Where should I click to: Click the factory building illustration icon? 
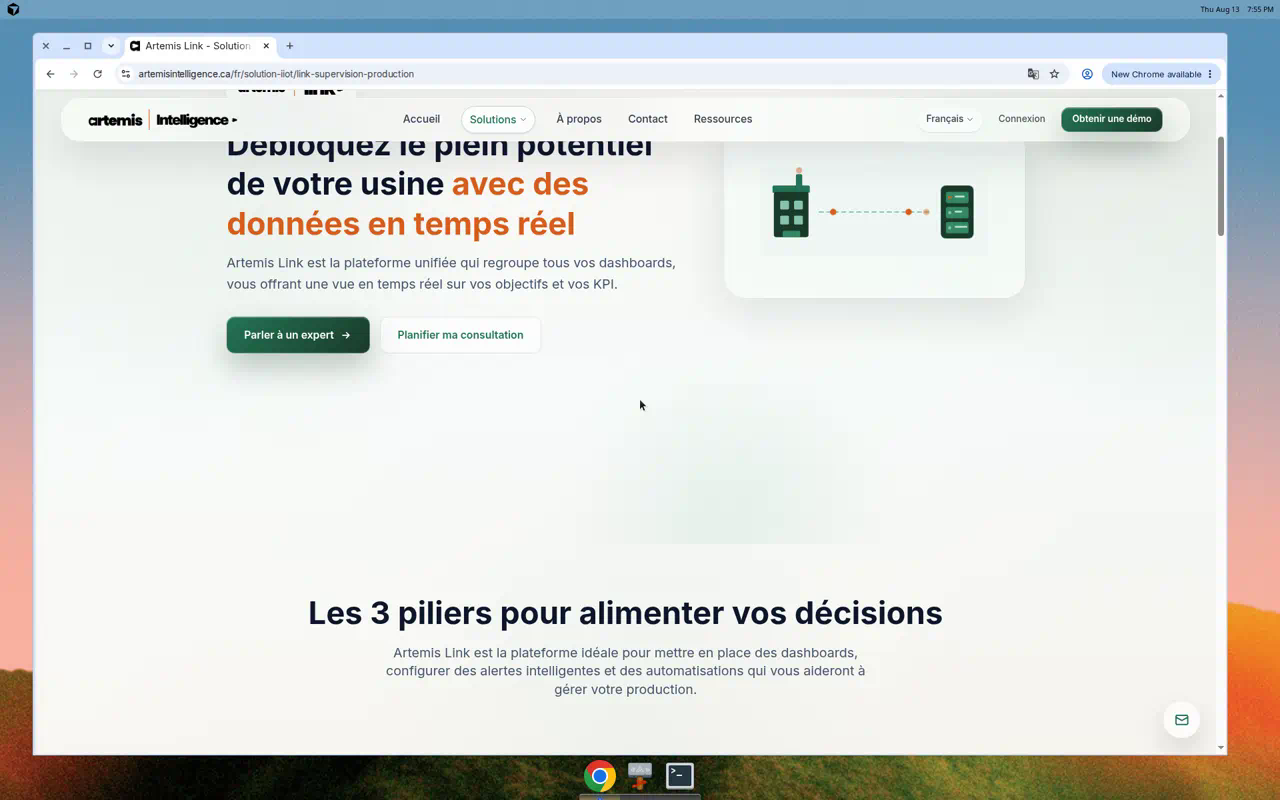(791, 203)
